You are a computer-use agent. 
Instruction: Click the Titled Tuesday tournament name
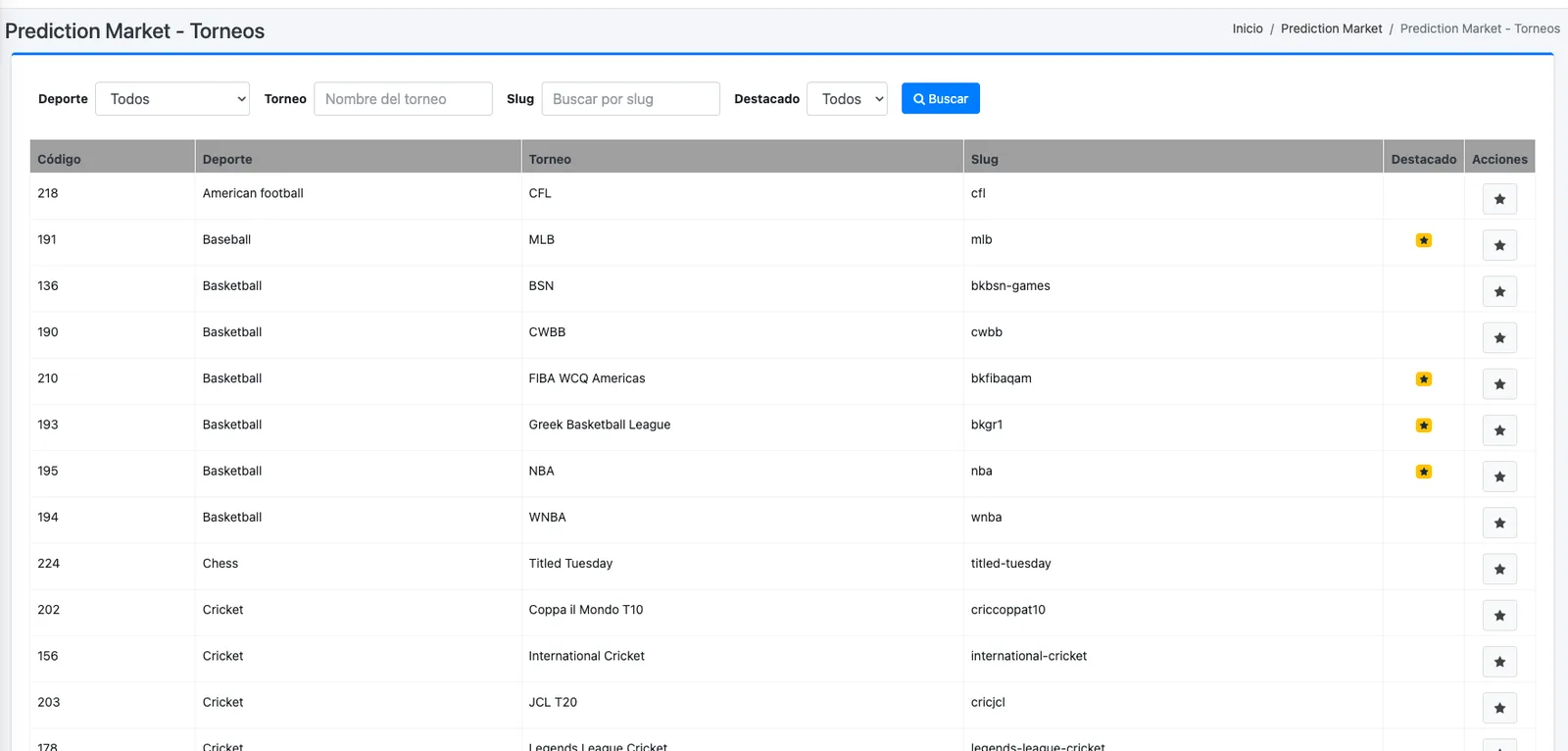(x=570, y=564)
